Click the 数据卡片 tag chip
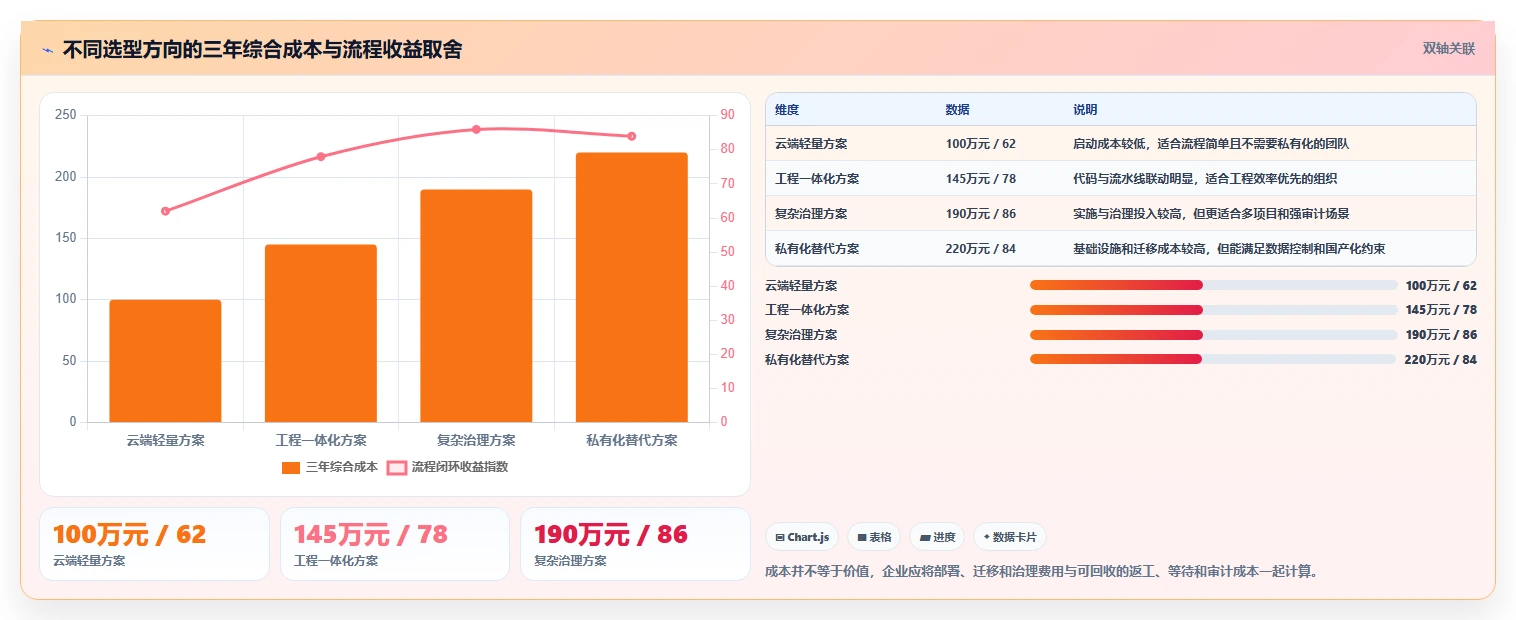This screenshot has height=620, width=1516. click(x=1010, y=537)
